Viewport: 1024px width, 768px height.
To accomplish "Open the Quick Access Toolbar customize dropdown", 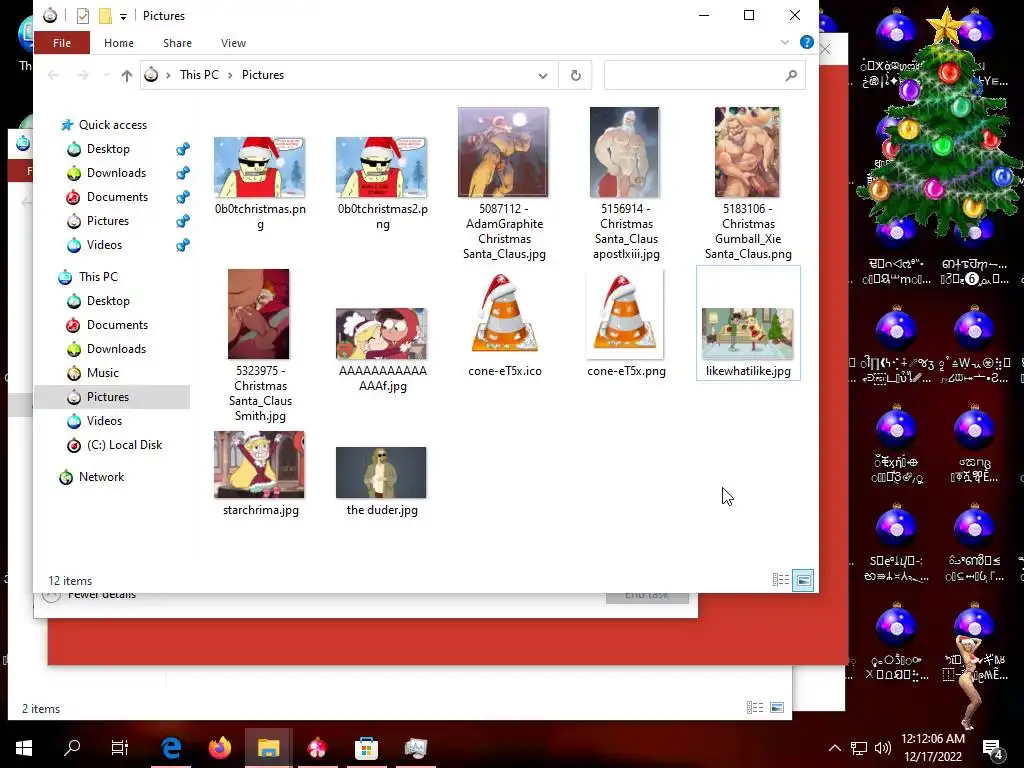I will 123,16.
